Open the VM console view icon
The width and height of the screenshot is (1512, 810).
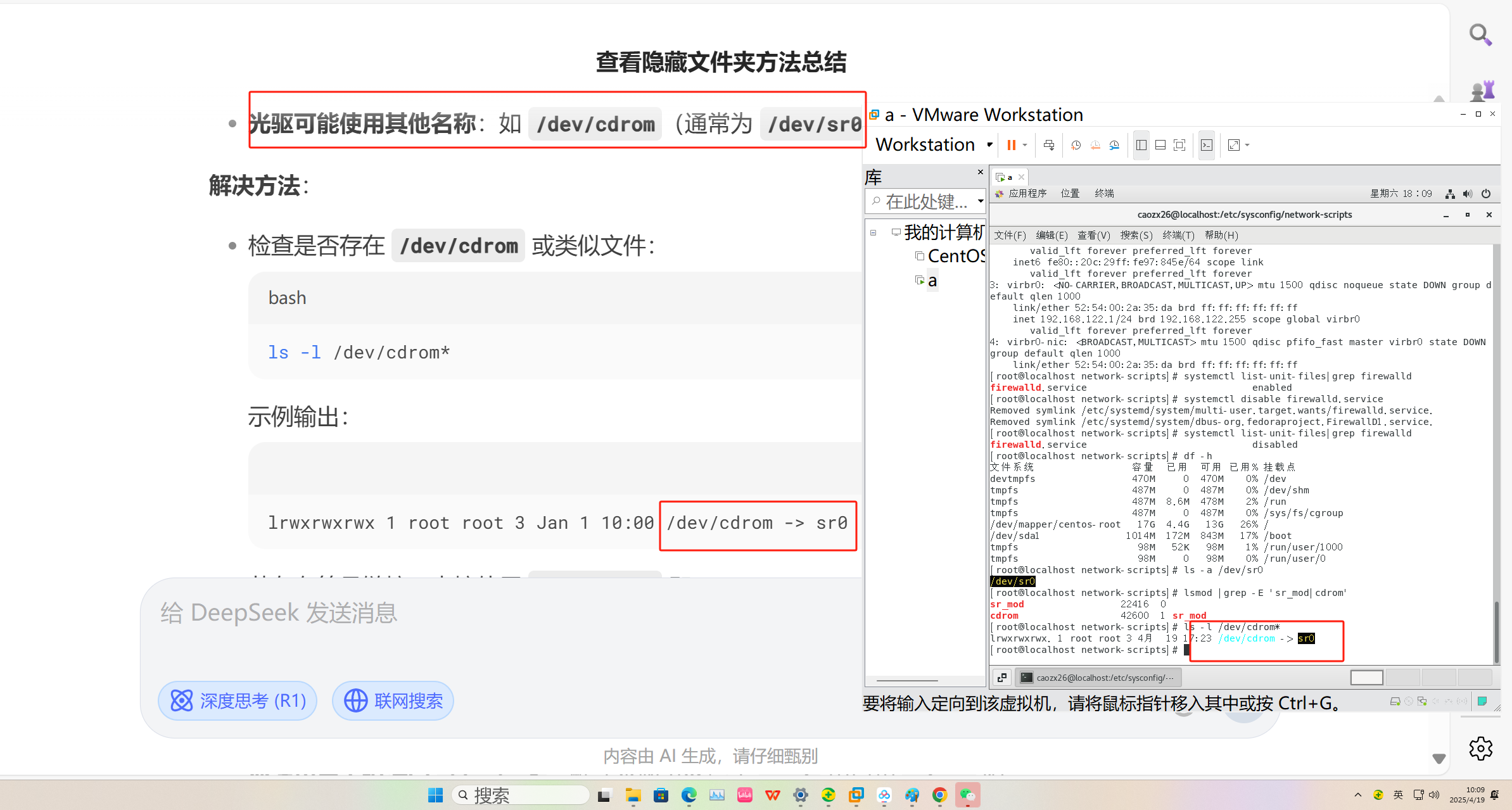pos(1207,145)
